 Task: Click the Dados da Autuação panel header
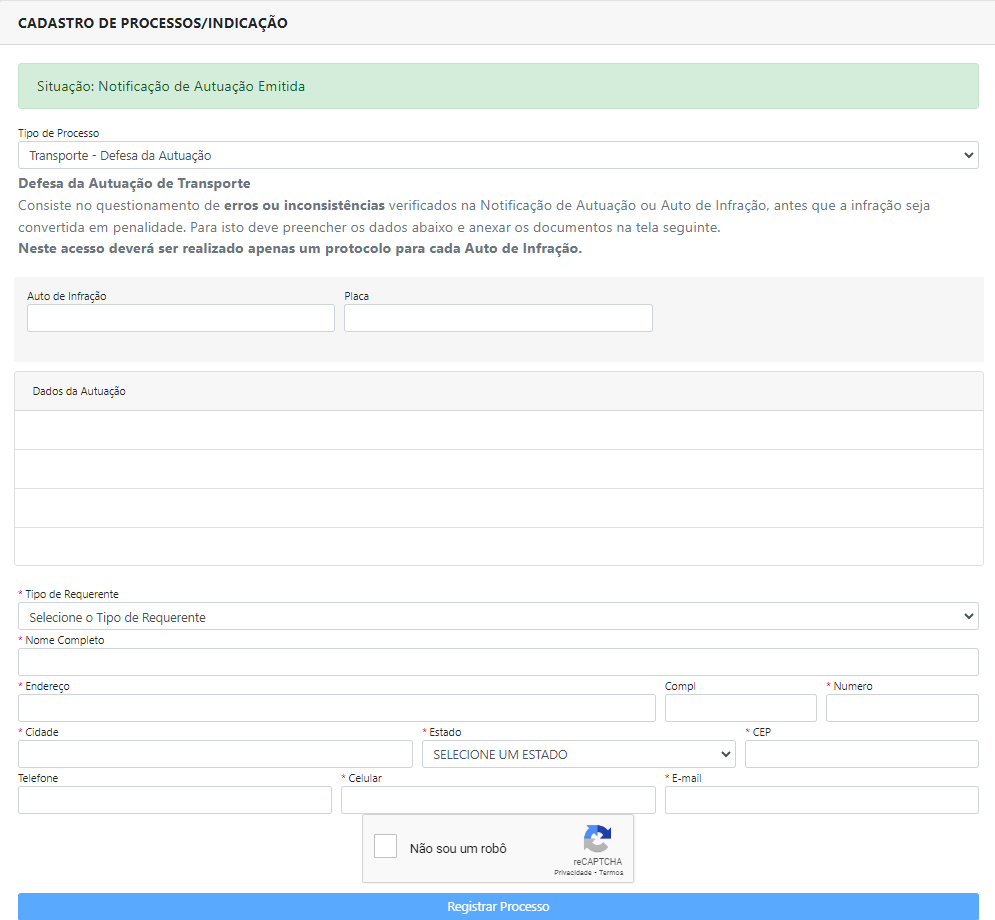click(x=498, y=391)
